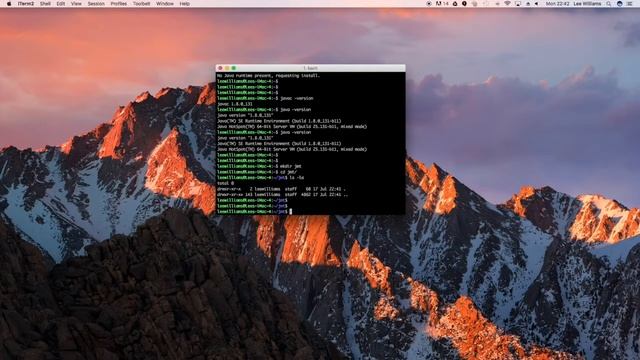Viewport: 640px width, 360px height.
Task: Click the 'No Java runtime present' line
Action: click(269, 76)
